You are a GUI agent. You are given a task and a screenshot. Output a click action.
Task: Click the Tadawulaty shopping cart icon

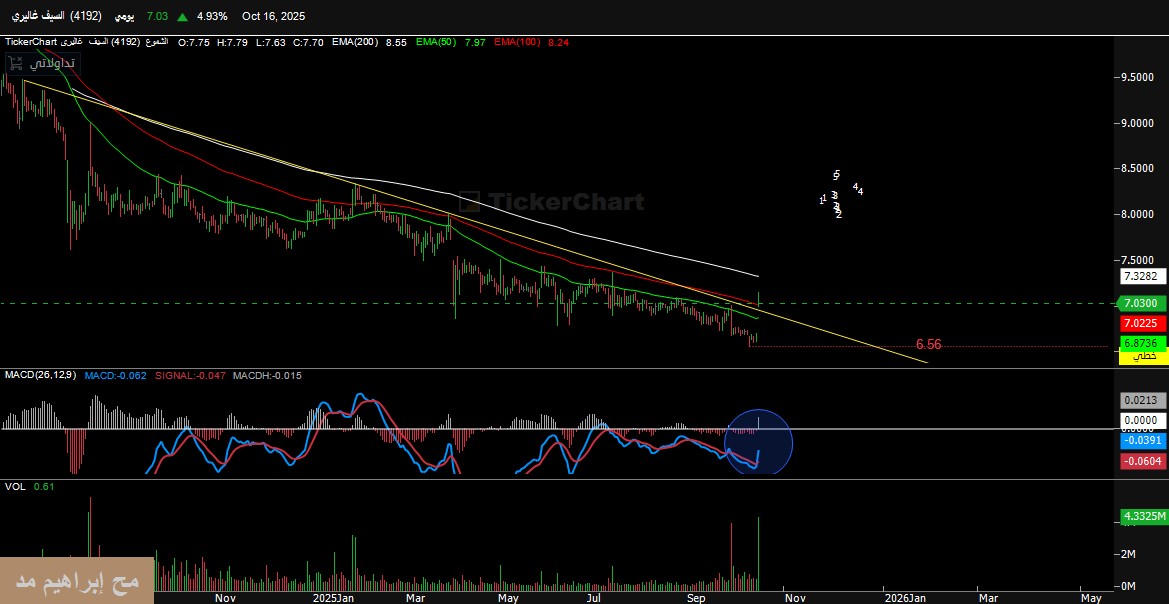click(x=15, y=63)
